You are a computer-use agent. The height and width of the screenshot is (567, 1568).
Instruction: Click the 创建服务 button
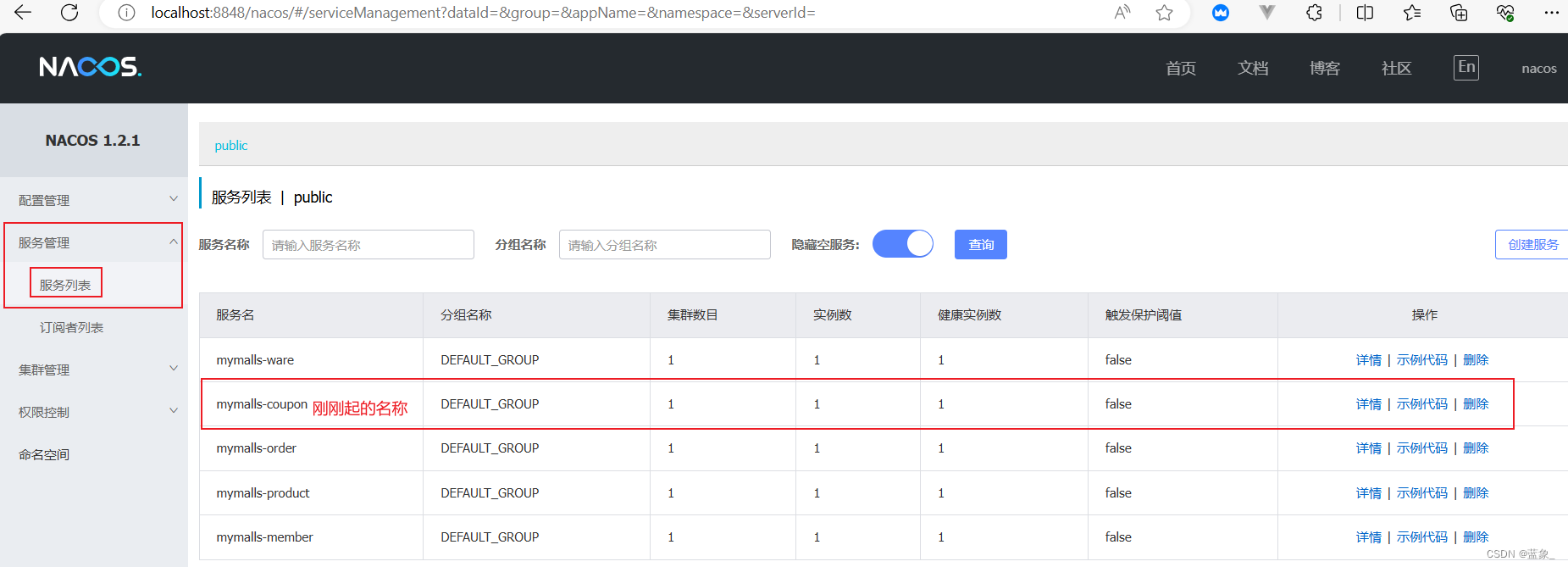pos(1532,244)
